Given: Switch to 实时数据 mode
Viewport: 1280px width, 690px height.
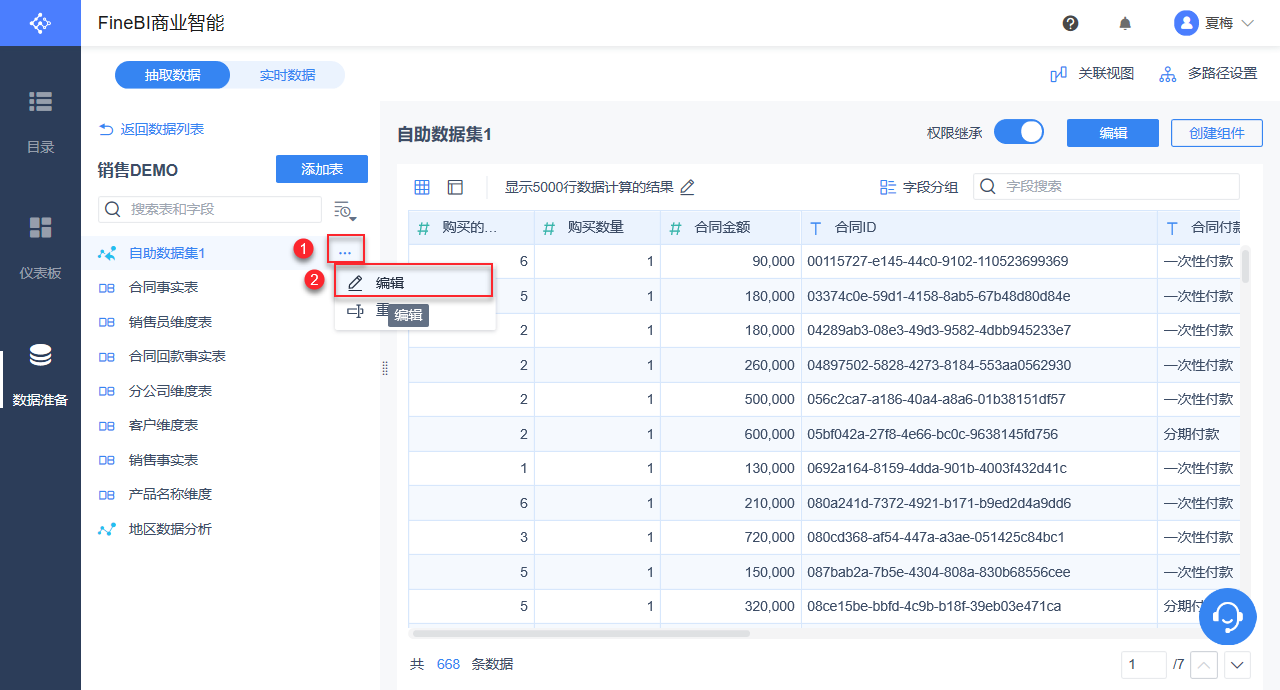Looking at the screenshot, I should pos(287,75).
